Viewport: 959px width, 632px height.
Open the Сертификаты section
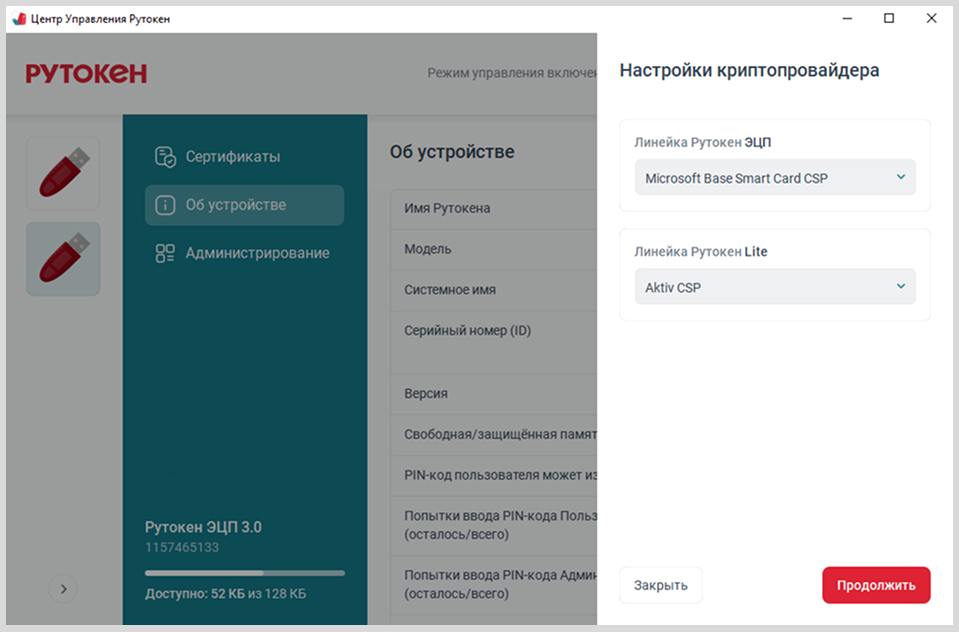(232, 157)
